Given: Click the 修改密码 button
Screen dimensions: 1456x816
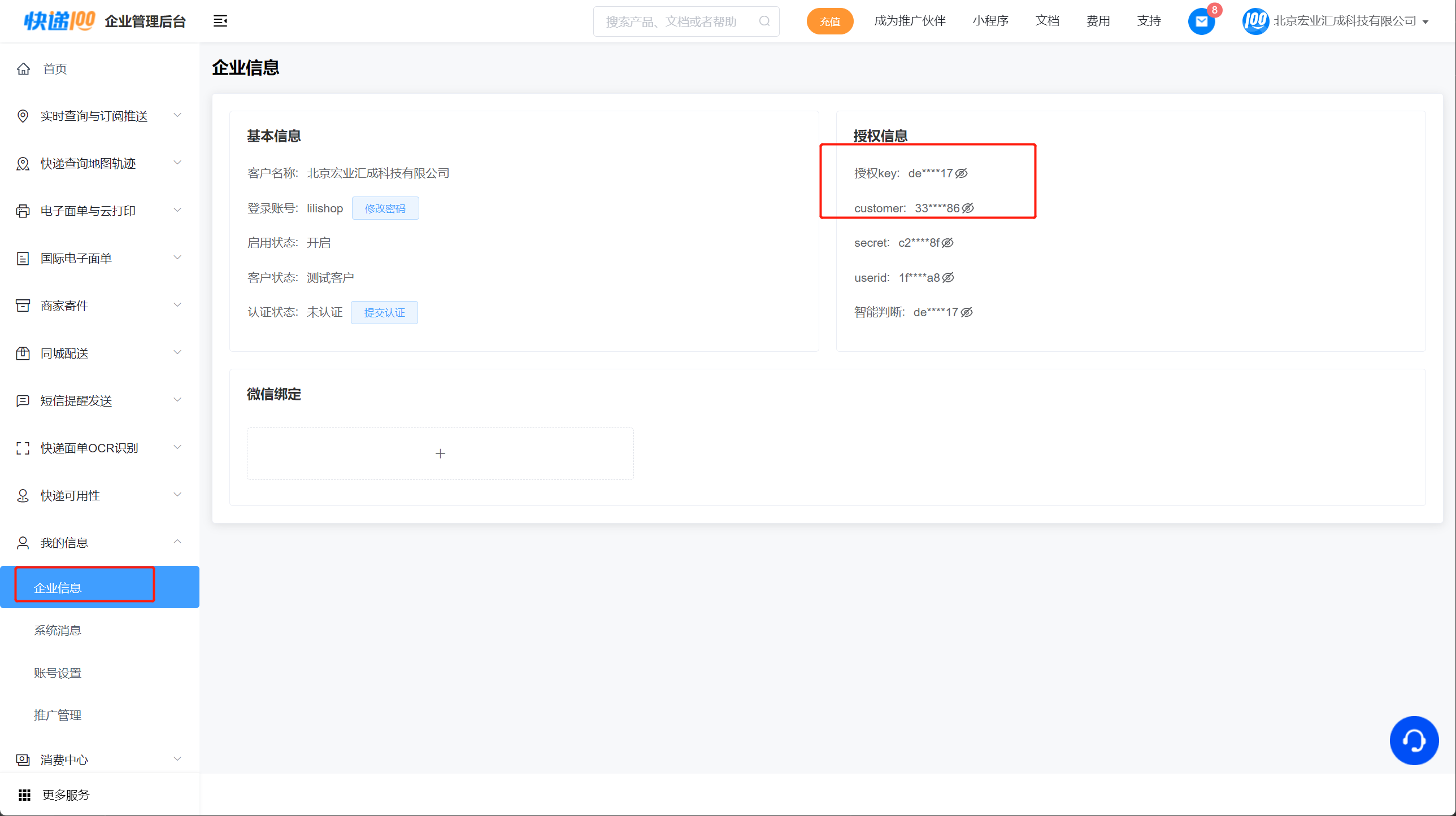Looking at the screenshot, I should coord(385,208).
